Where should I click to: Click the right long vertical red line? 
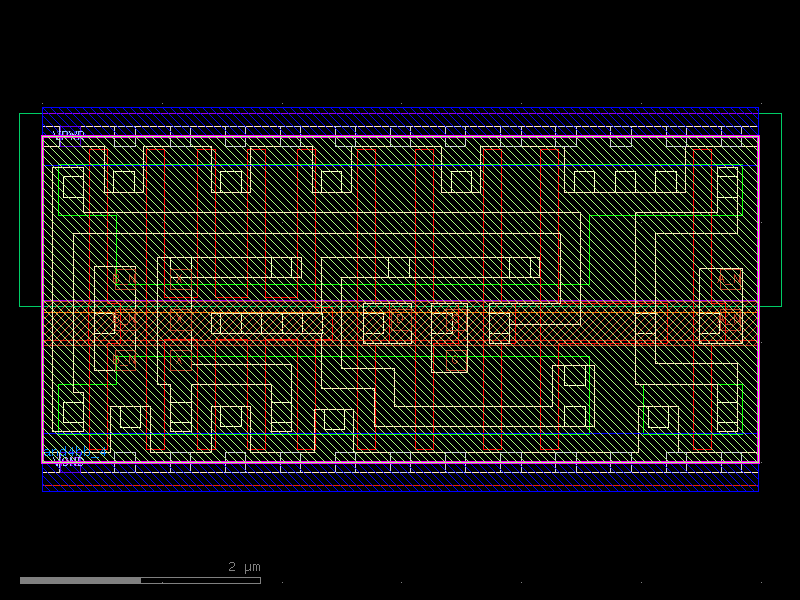coord(541,300)
